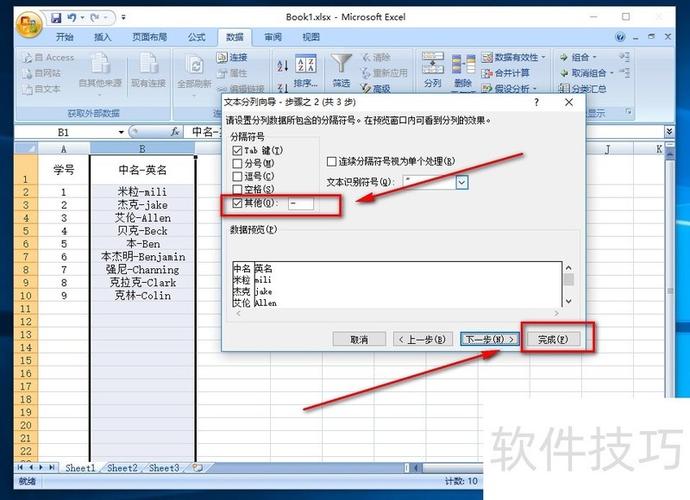Image resolution: width=690 pixels, height=500 pixels.
Task: Click the 取消 button
Action: (359, 339)
